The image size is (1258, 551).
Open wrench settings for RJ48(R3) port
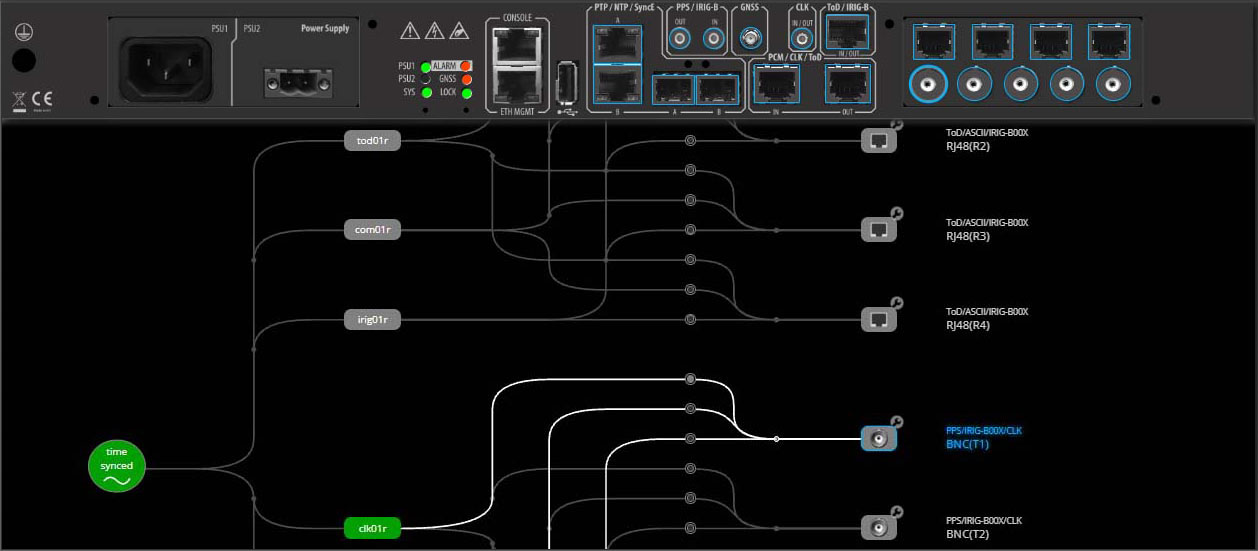point(896,214)
